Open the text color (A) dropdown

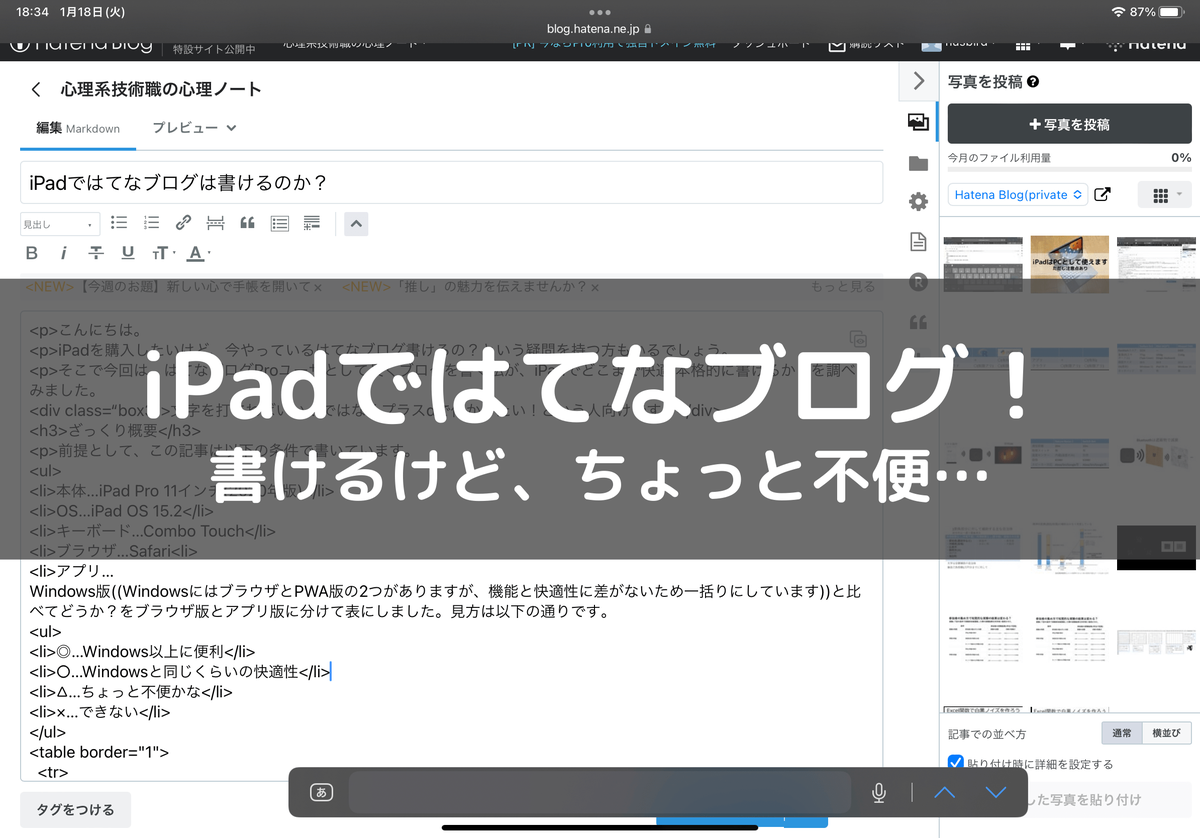(x=198, y=253)
